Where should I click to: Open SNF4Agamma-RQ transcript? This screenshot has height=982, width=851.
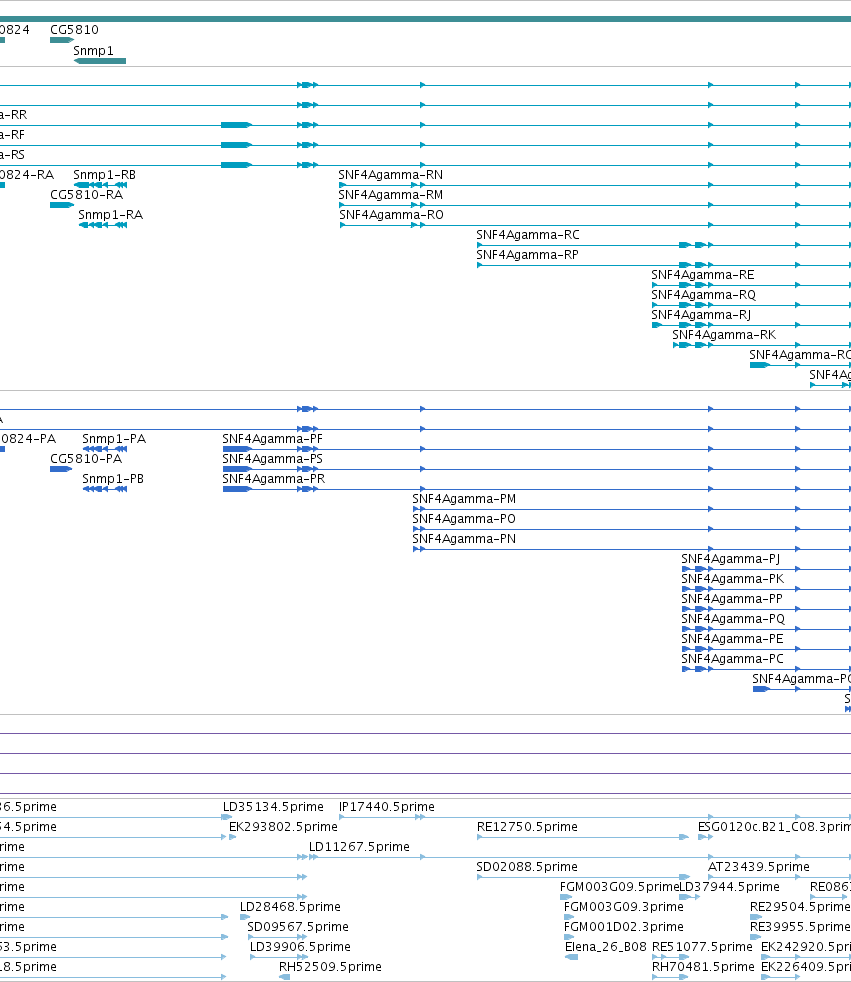[703, 295]
